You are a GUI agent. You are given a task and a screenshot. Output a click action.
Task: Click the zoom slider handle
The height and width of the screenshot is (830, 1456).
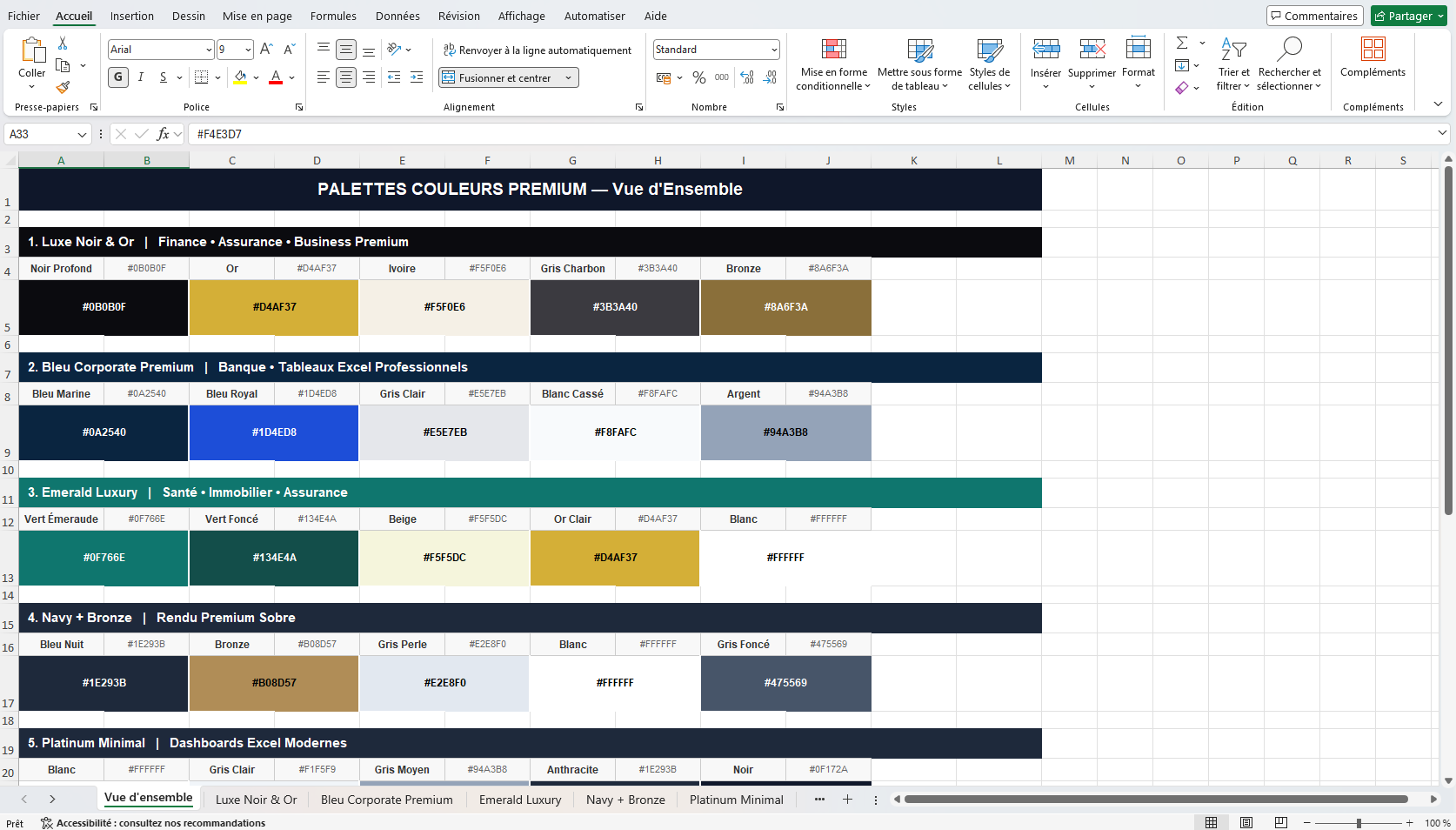[x=1359, y=823]
